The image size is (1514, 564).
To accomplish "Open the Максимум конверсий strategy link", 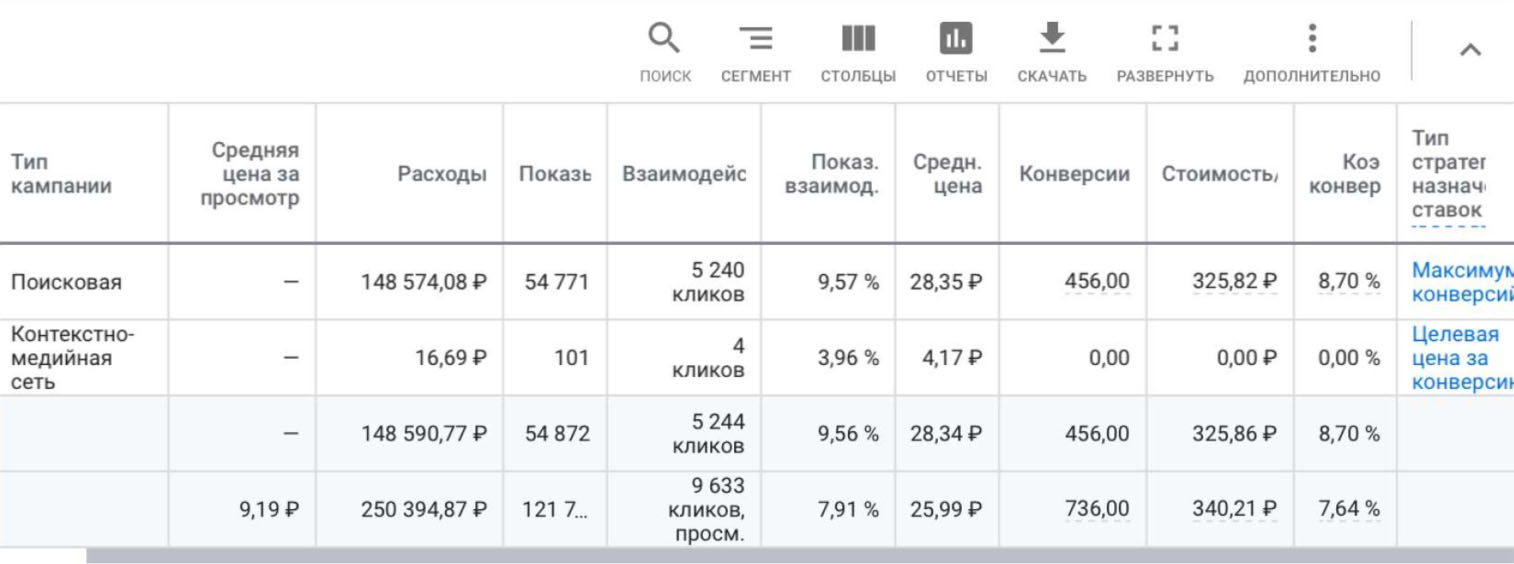I will click(x=1462, y=282).
